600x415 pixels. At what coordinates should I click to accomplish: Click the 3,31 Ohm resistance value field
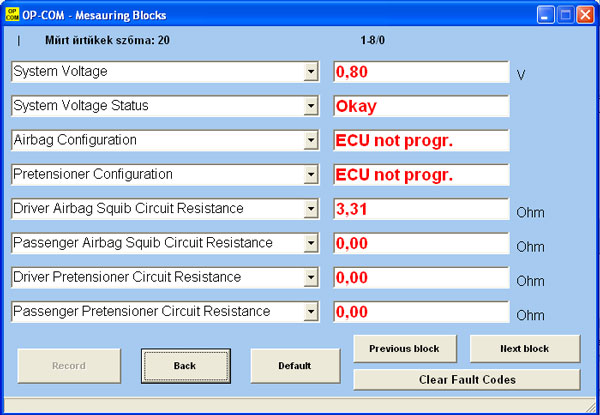pyautogui.click(x=420, y=210)
